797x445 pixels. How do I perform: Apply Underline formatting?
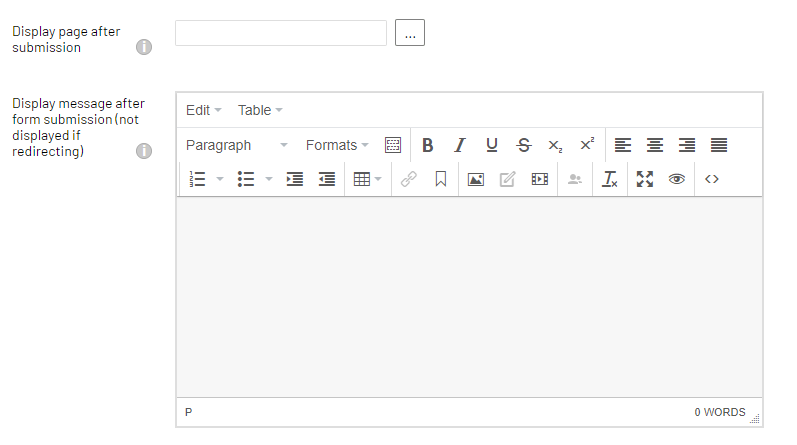pos(491,145)
